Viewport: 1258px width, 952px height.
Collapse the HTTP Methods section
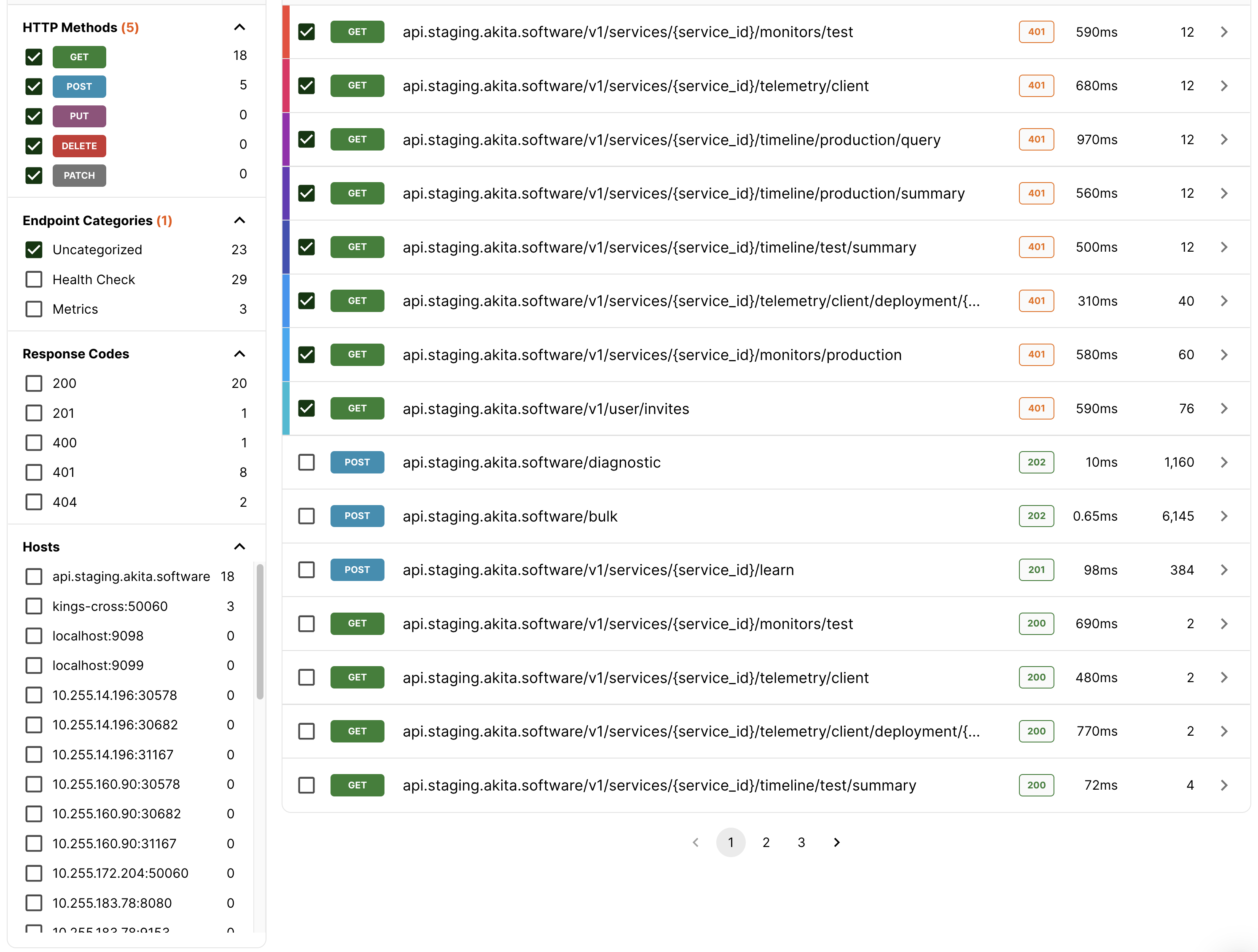pyautogui.click(x=239, y=27)
